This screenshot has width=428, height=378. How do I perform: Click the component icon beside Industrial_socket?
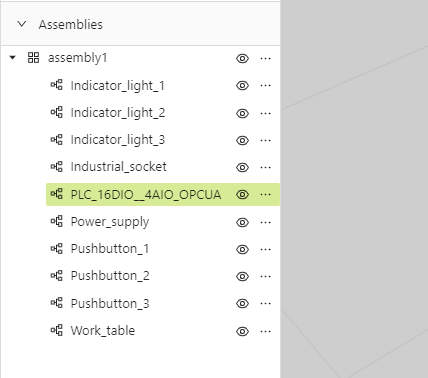coord(56,166)
